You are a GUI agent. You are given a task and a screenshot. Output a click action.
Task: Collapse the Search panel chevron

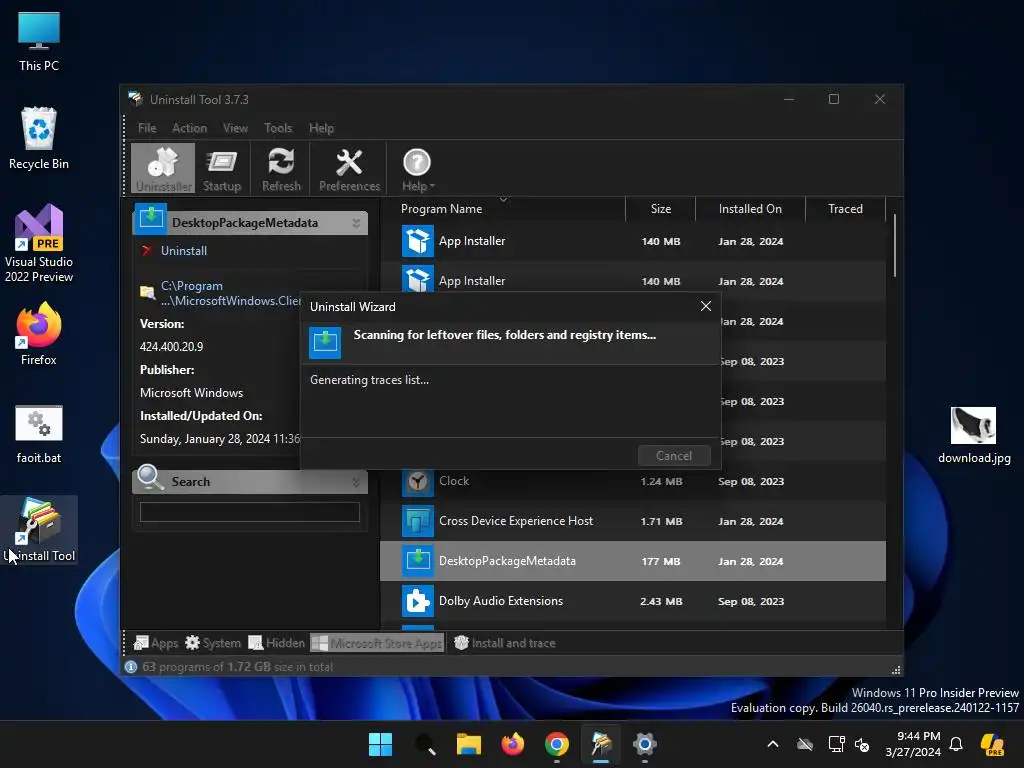(x=356, y=482)
